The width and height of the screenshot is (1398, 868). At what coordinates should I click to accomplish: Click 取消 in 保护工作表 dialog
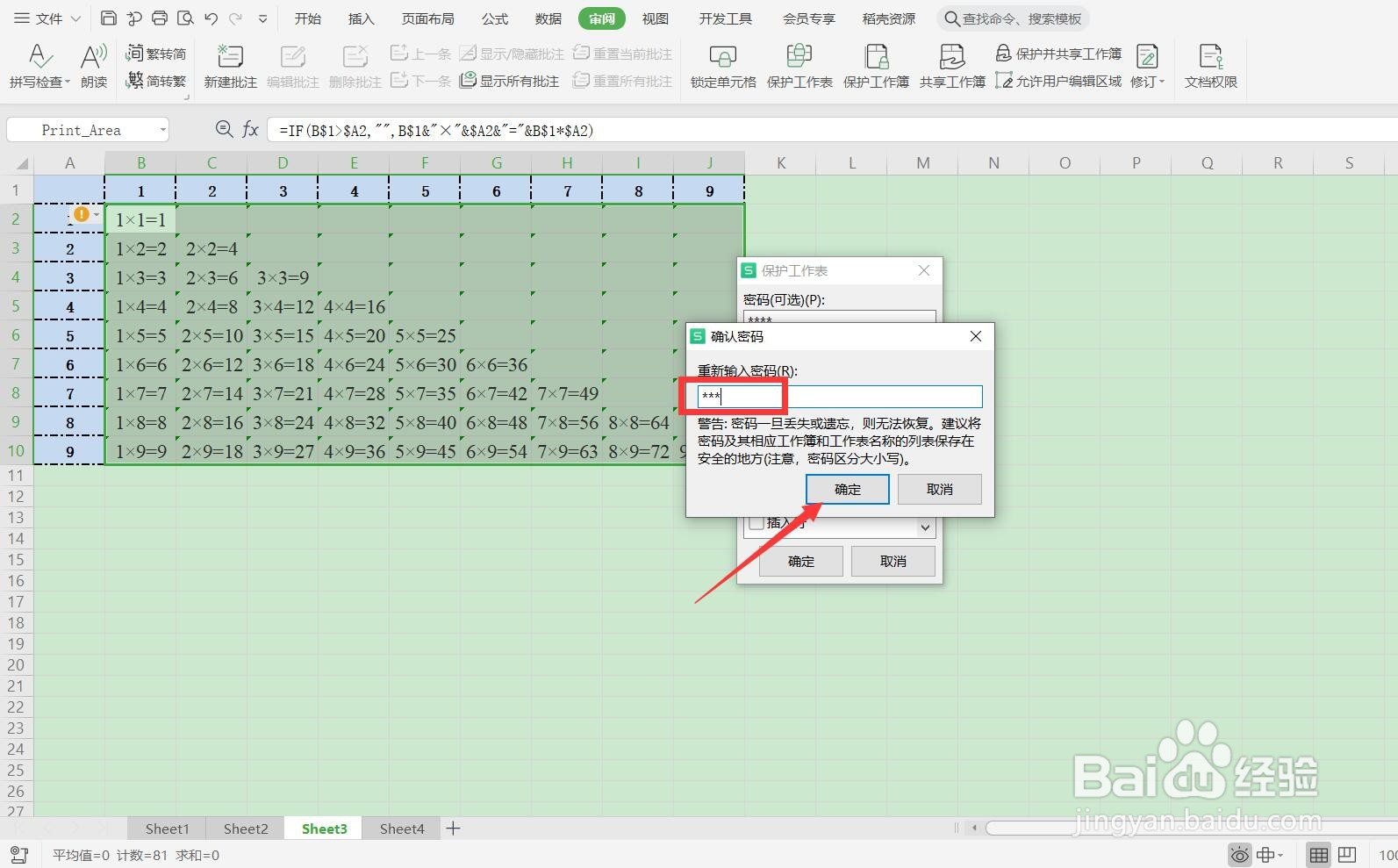click(893, 561)
